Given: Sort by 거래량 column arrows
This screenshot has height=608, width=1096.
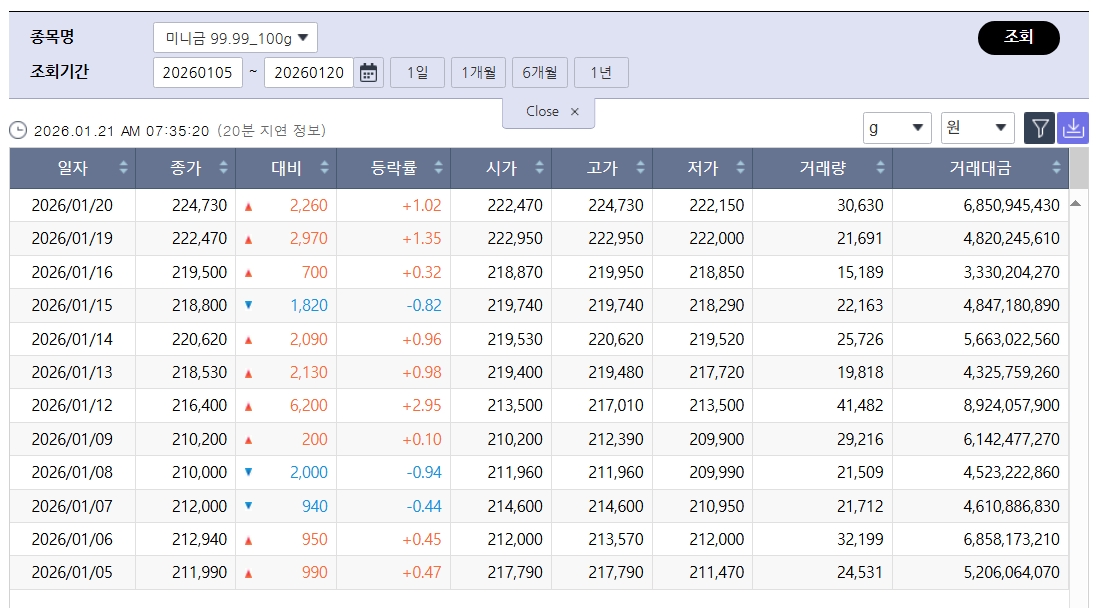Looking at the screenshot, I should [x=879, y=169].
